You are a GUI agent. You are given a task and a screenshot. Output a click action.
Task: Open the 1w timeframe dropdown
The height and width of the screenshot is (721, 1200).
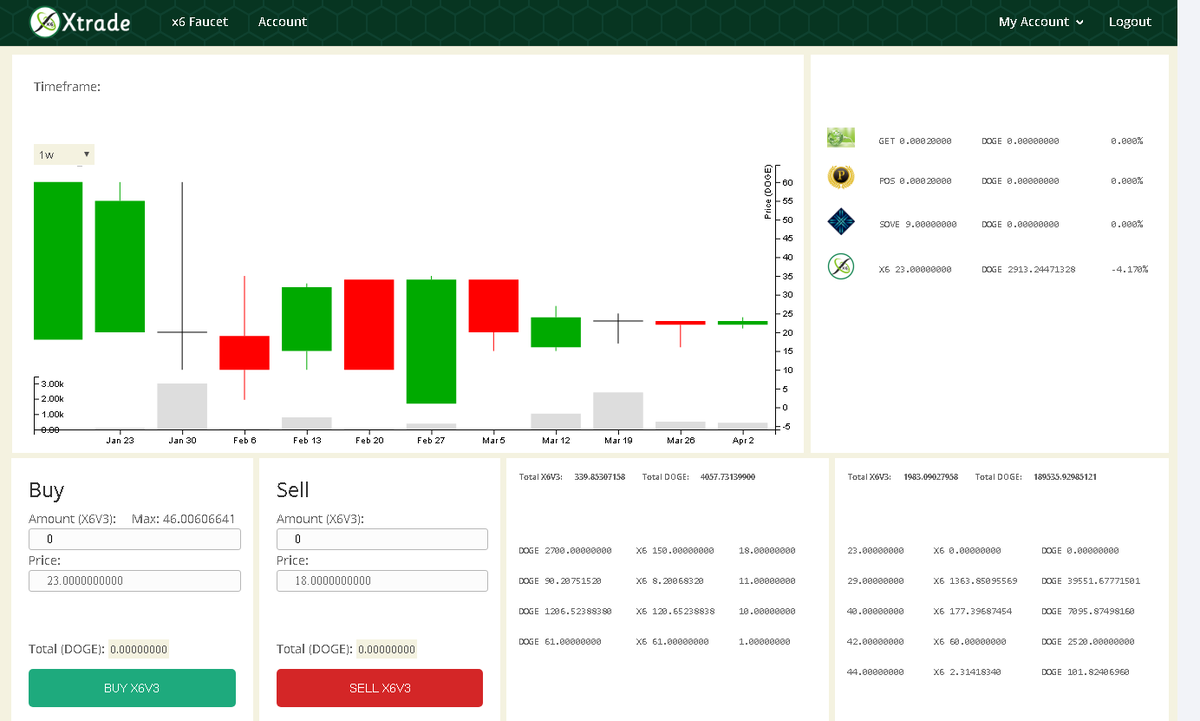coord(63,154)
